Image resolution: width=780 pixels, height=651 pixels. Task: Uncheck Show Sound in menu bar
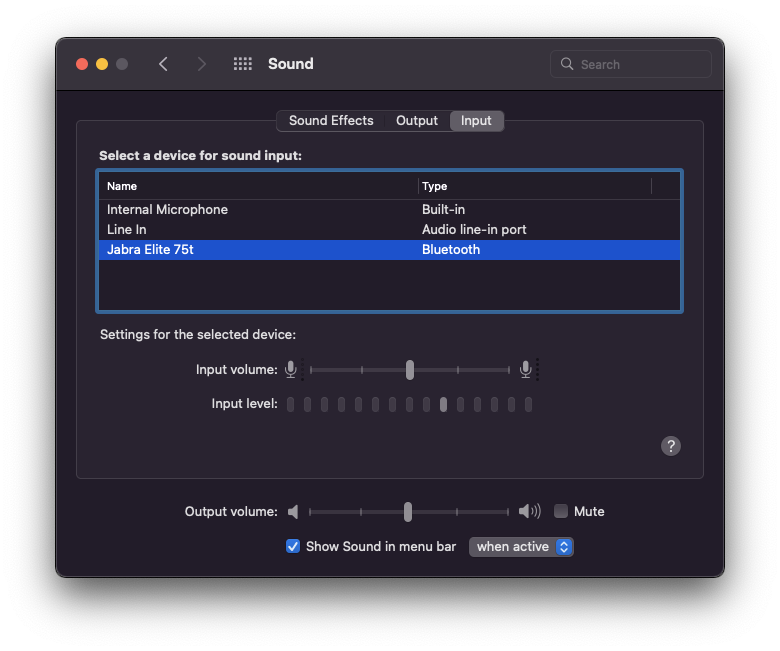point(293,546)
